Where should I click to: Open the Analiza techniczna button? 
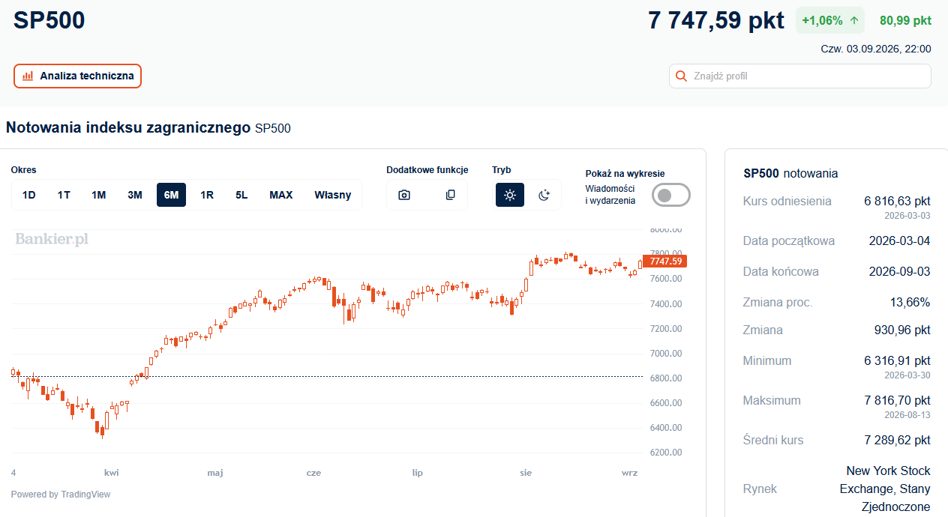77,76
